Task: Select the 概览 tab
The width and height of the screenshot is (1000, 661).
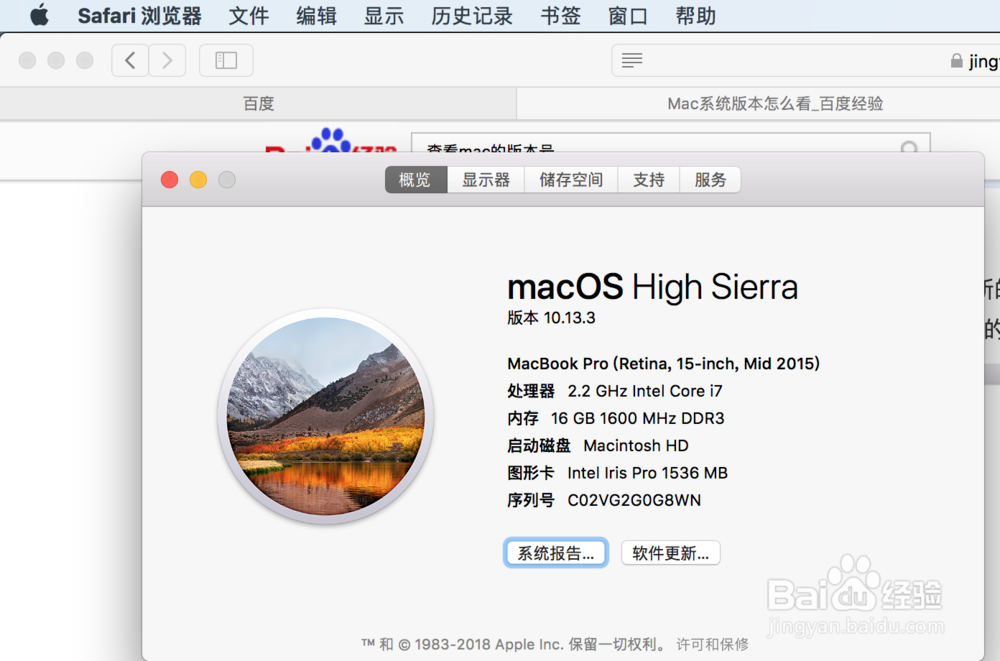Action: coord(416,180)
